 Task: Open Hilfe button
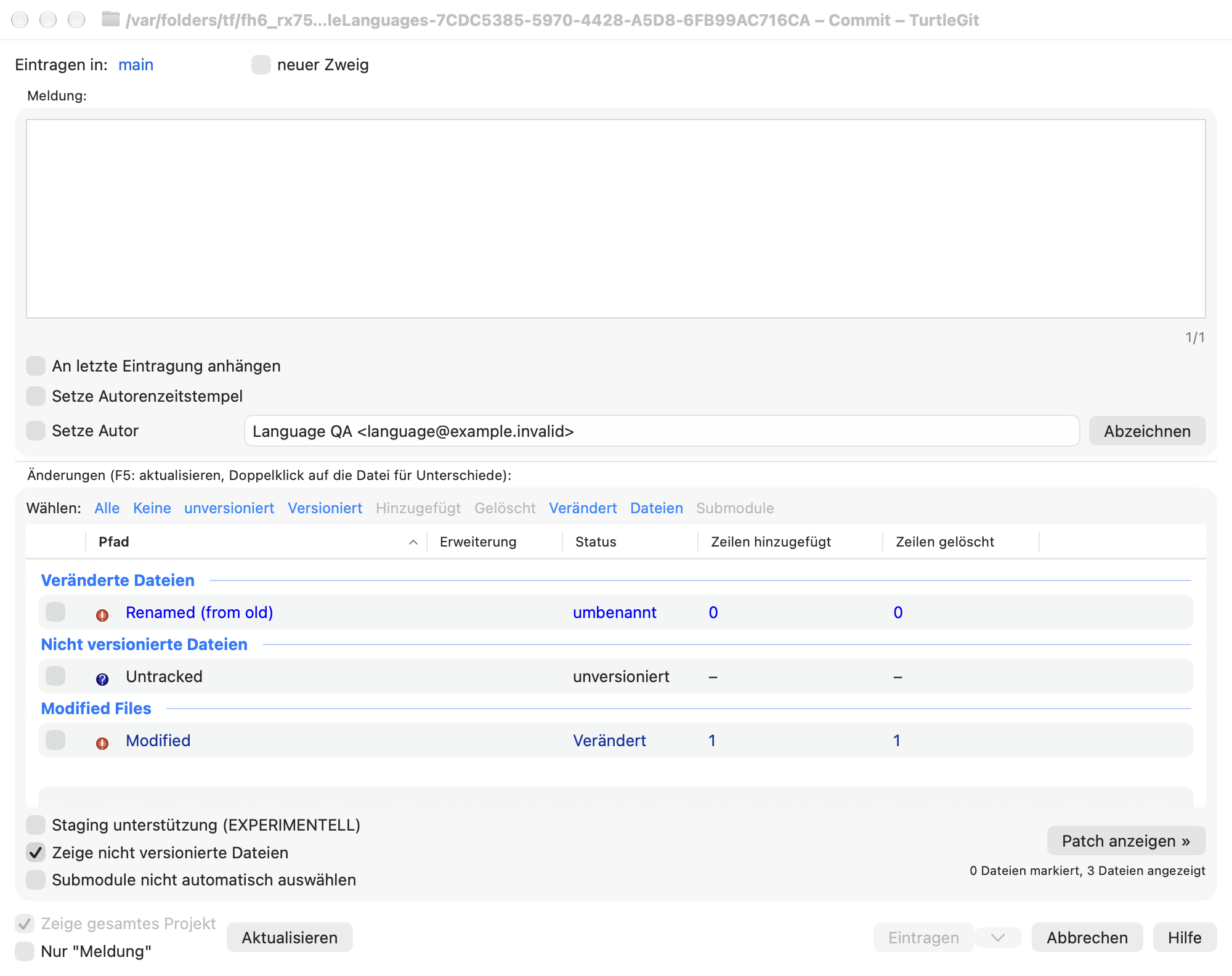(x=1185, y=938)
